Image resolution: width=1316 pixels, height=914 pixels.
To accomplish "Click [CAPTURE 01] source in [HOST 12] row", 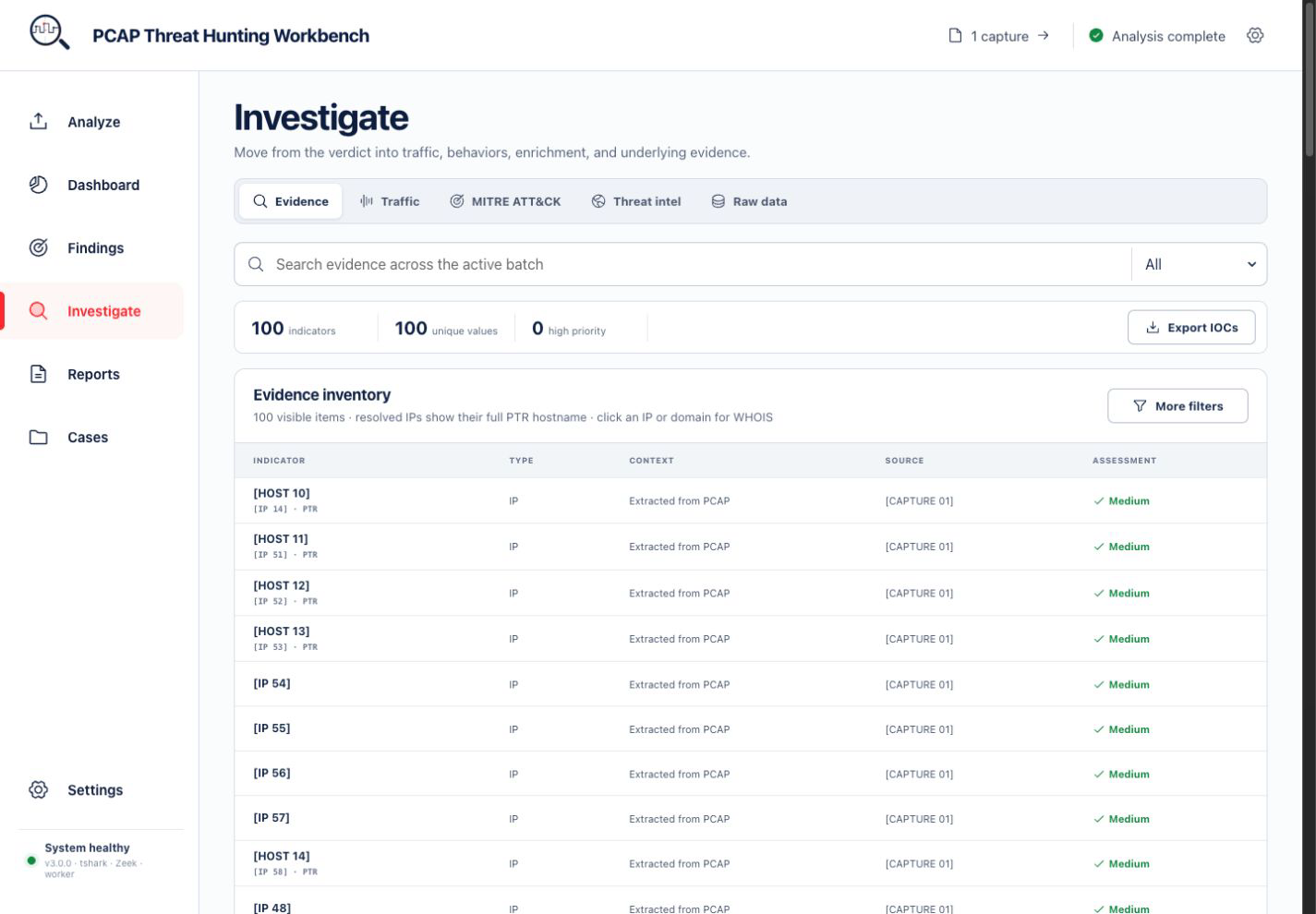I will (x=919, y=593).
